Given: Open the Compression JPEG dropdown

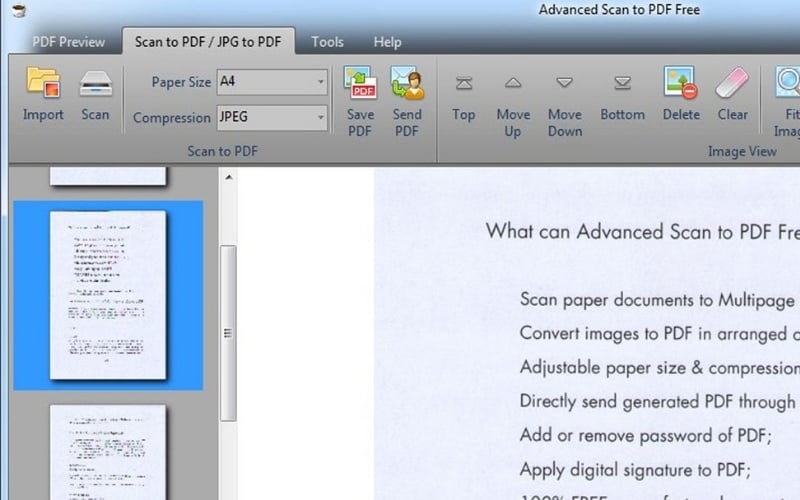Looking at the screenshot, I should tap(272, 117).
